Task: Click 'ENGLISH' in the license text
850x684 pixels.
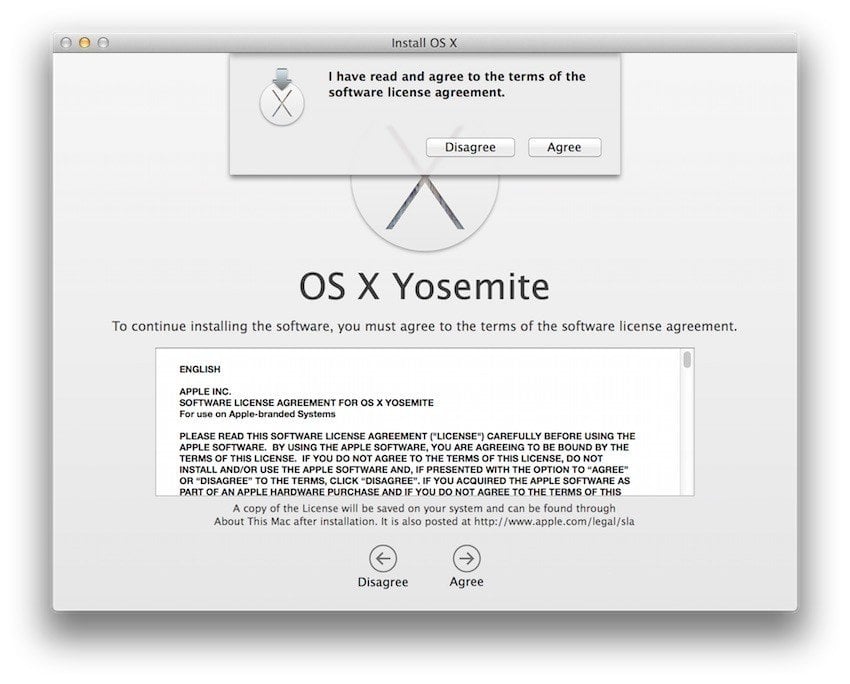Action: [x=200, y=369]
